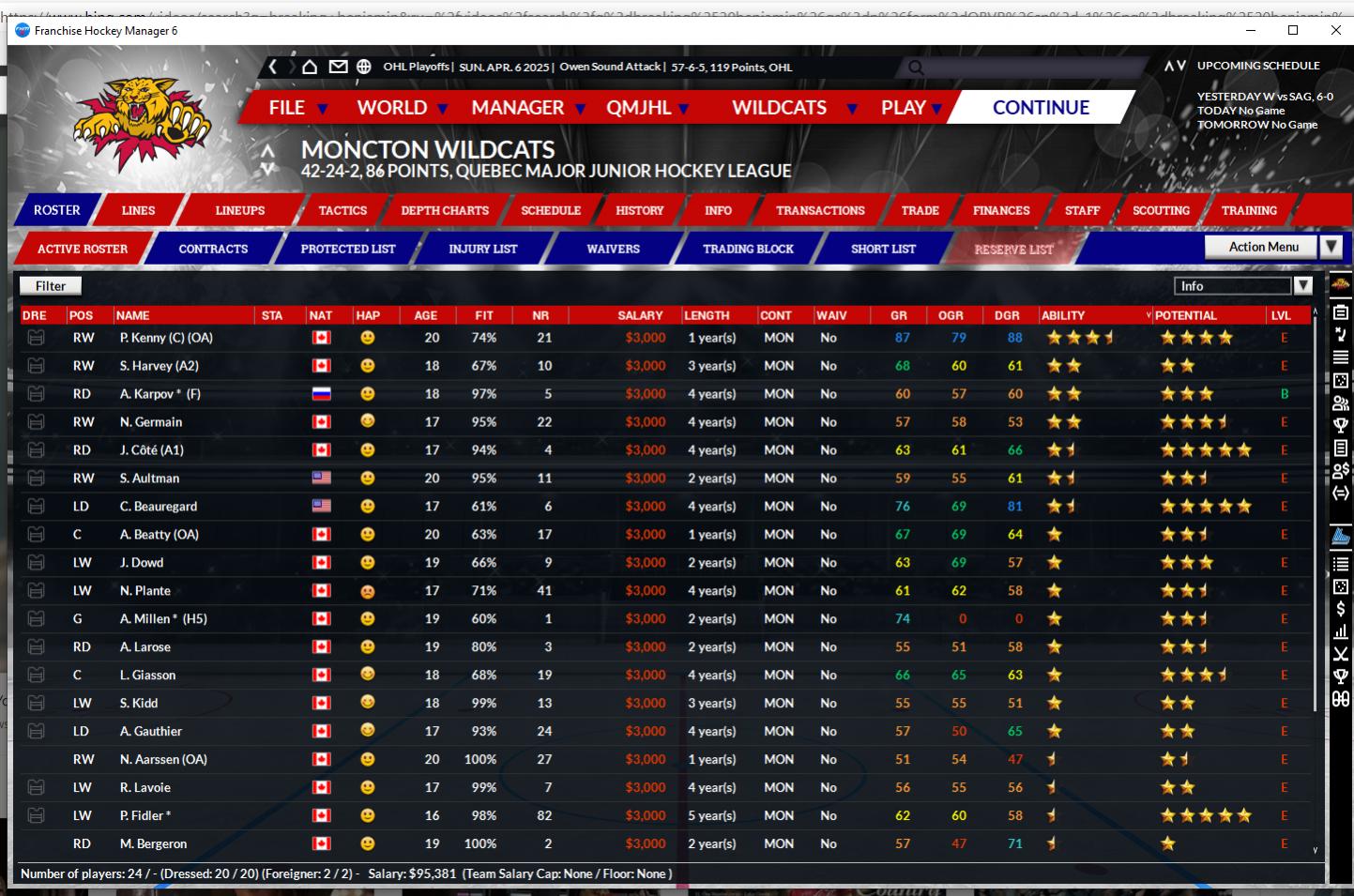
Task: Click the search input field
Action: click(1023, 68)
